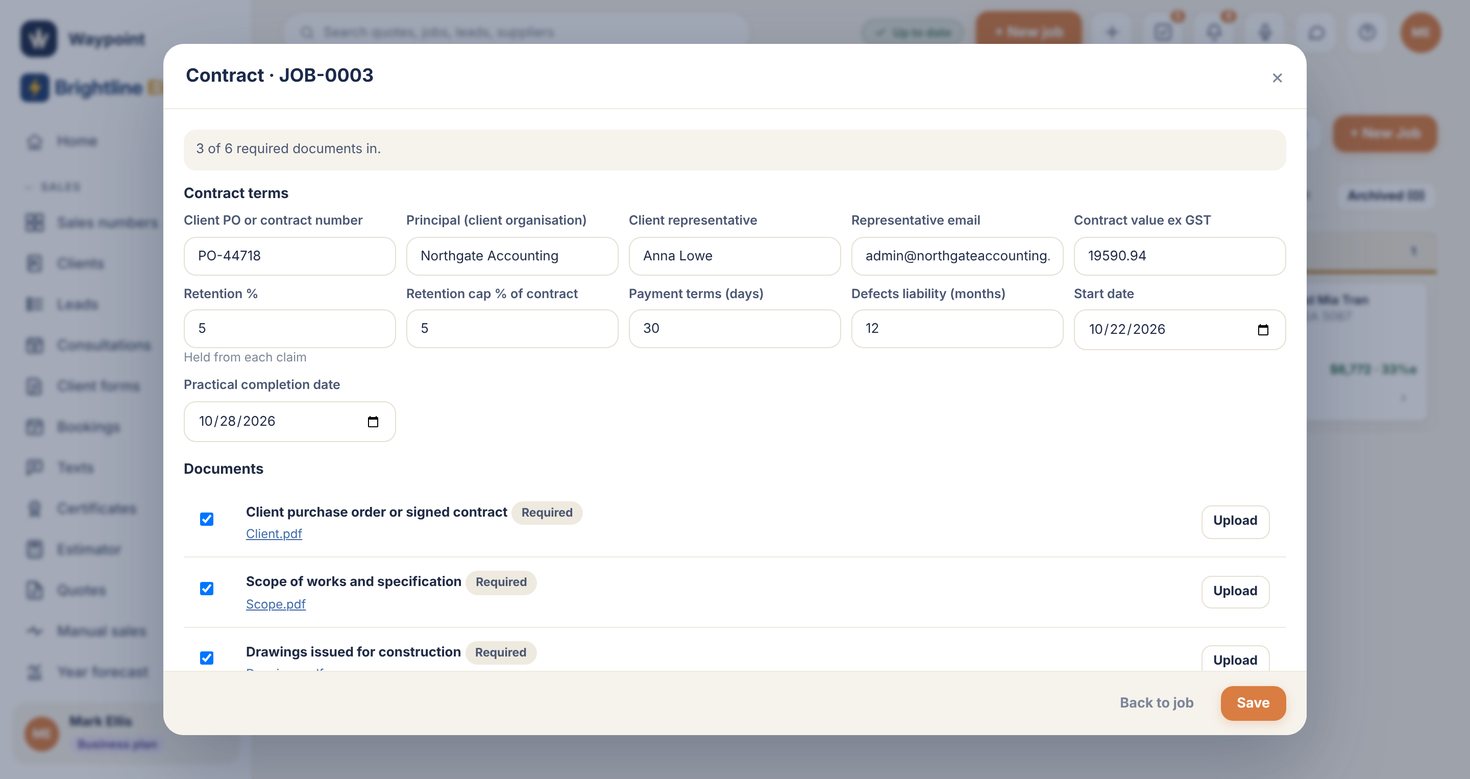This screenshot has height=779, width=1470.
Task: Click the Bookings sidebar icon
Action: (x=35, y=427)
